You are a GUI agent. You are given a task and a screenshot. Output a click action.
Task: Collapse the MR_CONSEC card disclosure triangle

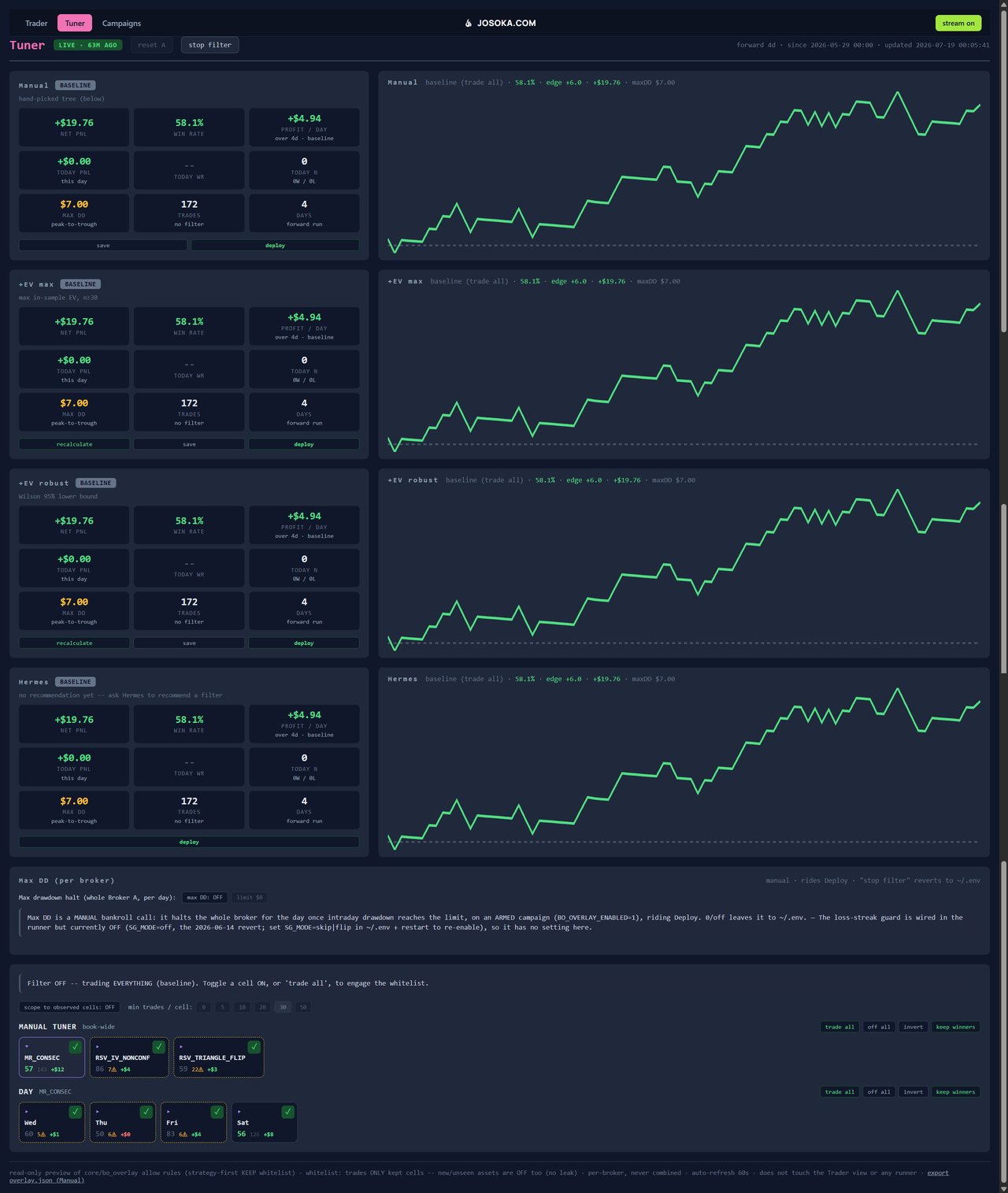tap(27, 1047)
